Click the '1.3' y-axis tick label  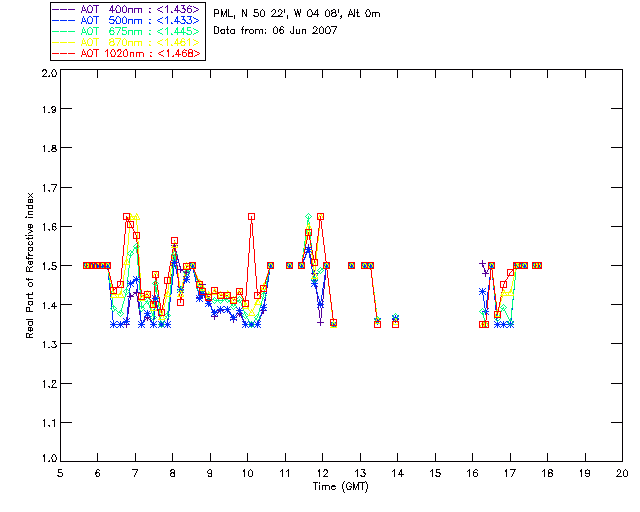(49, 345)
